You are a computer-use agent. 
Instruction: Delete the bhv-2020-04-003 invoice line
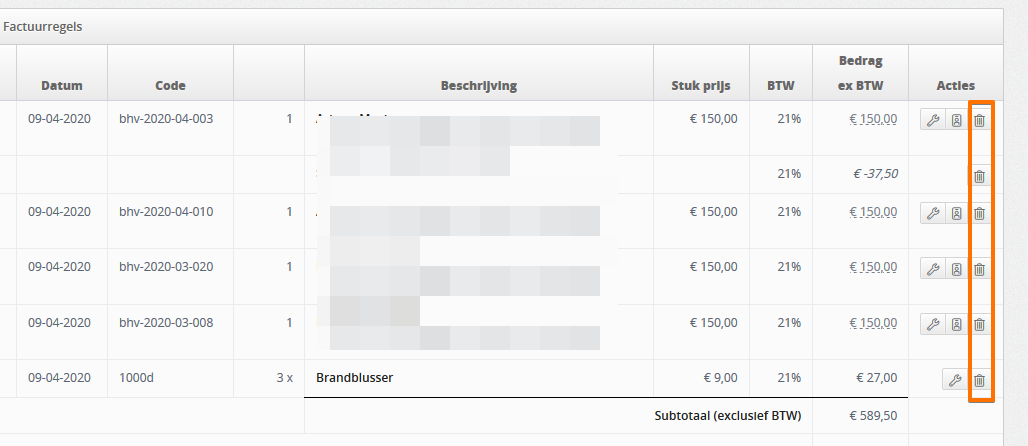(x=979, y=120)
